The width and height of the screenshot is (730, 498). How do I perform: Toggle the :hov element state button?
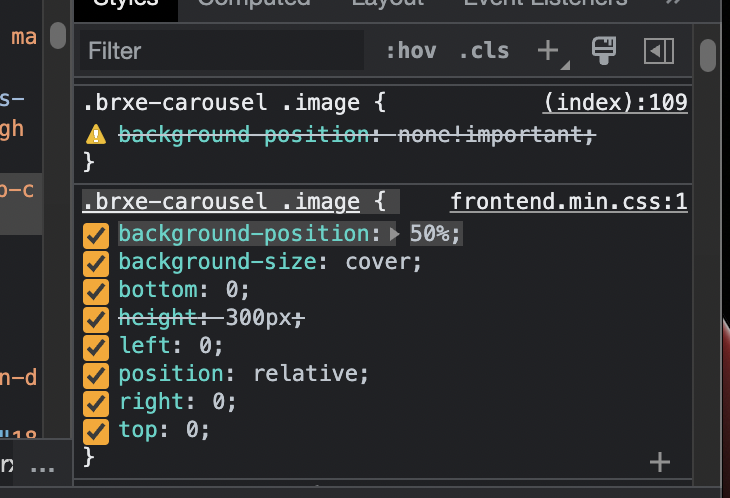410,51
